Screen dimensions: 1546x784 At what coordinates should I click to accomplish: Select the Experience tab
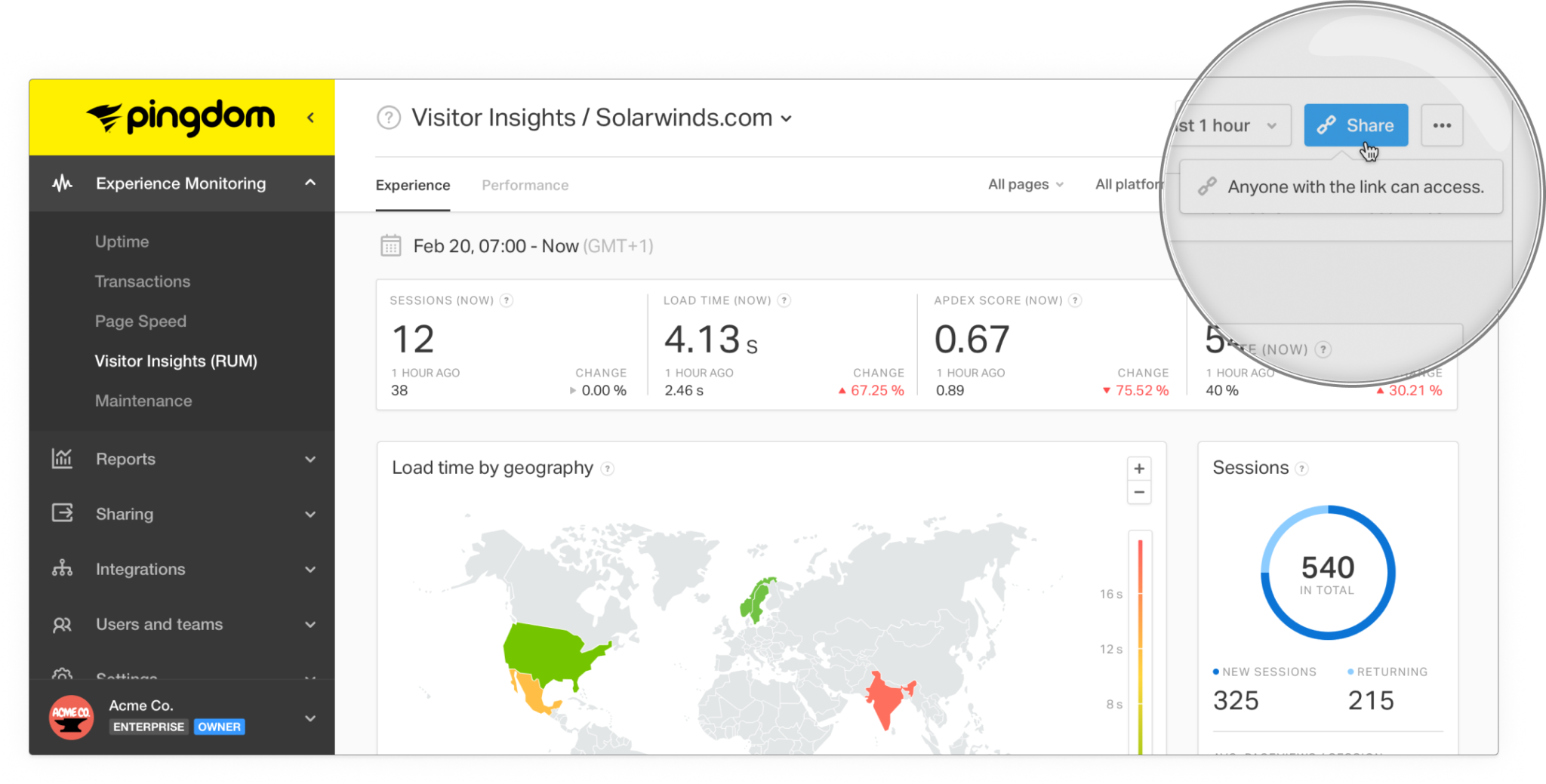point(412,185)
